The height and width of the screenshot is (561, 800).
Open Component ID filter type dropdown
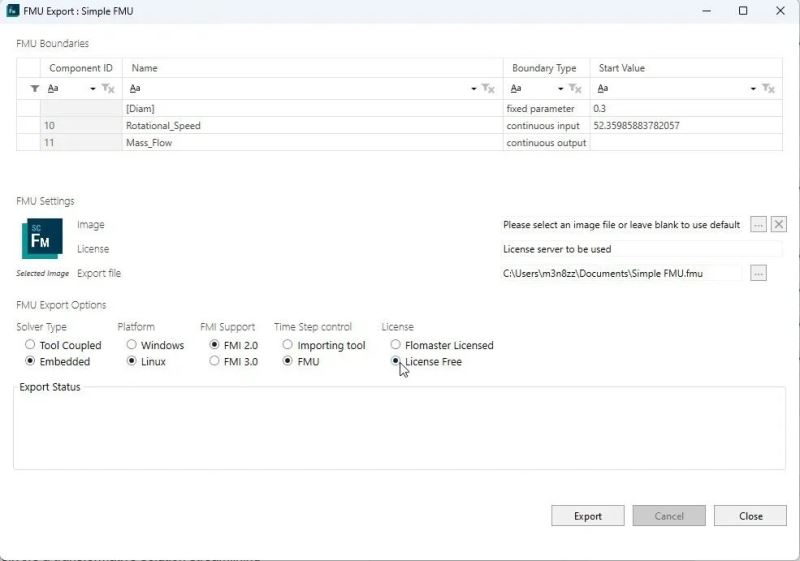click(93, 89)
